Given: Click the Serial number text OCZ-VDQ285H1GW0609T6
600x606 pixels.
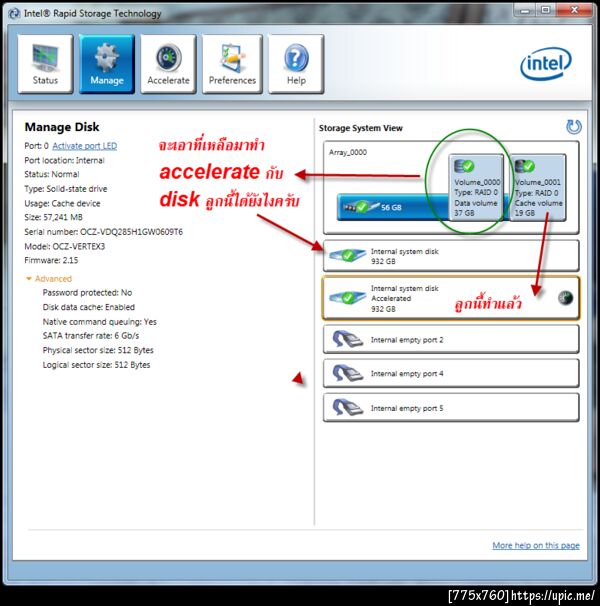Looking at the screenshot, I should click(x=131, y=232).
